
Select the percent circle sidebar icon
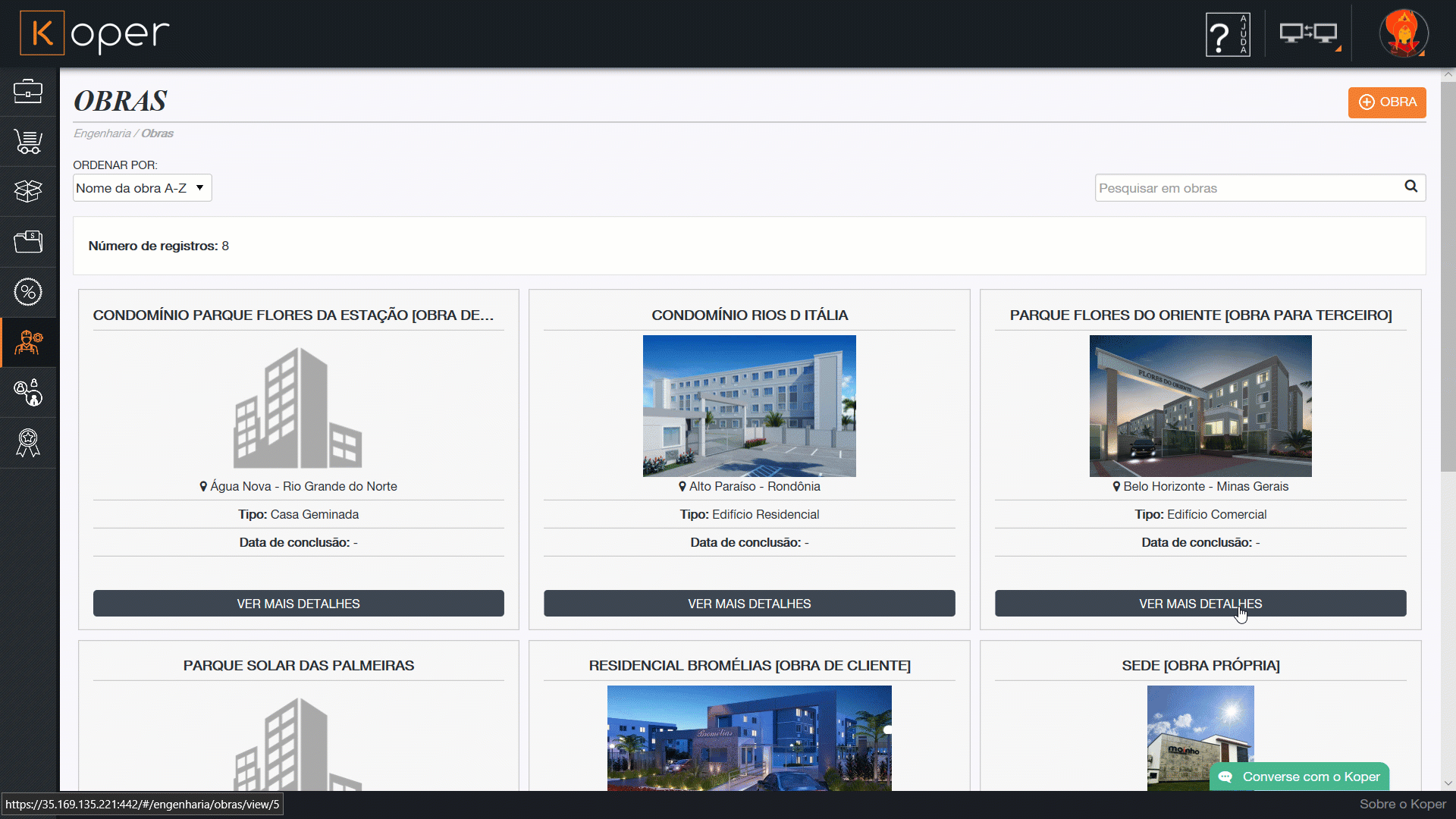(28, 292)
